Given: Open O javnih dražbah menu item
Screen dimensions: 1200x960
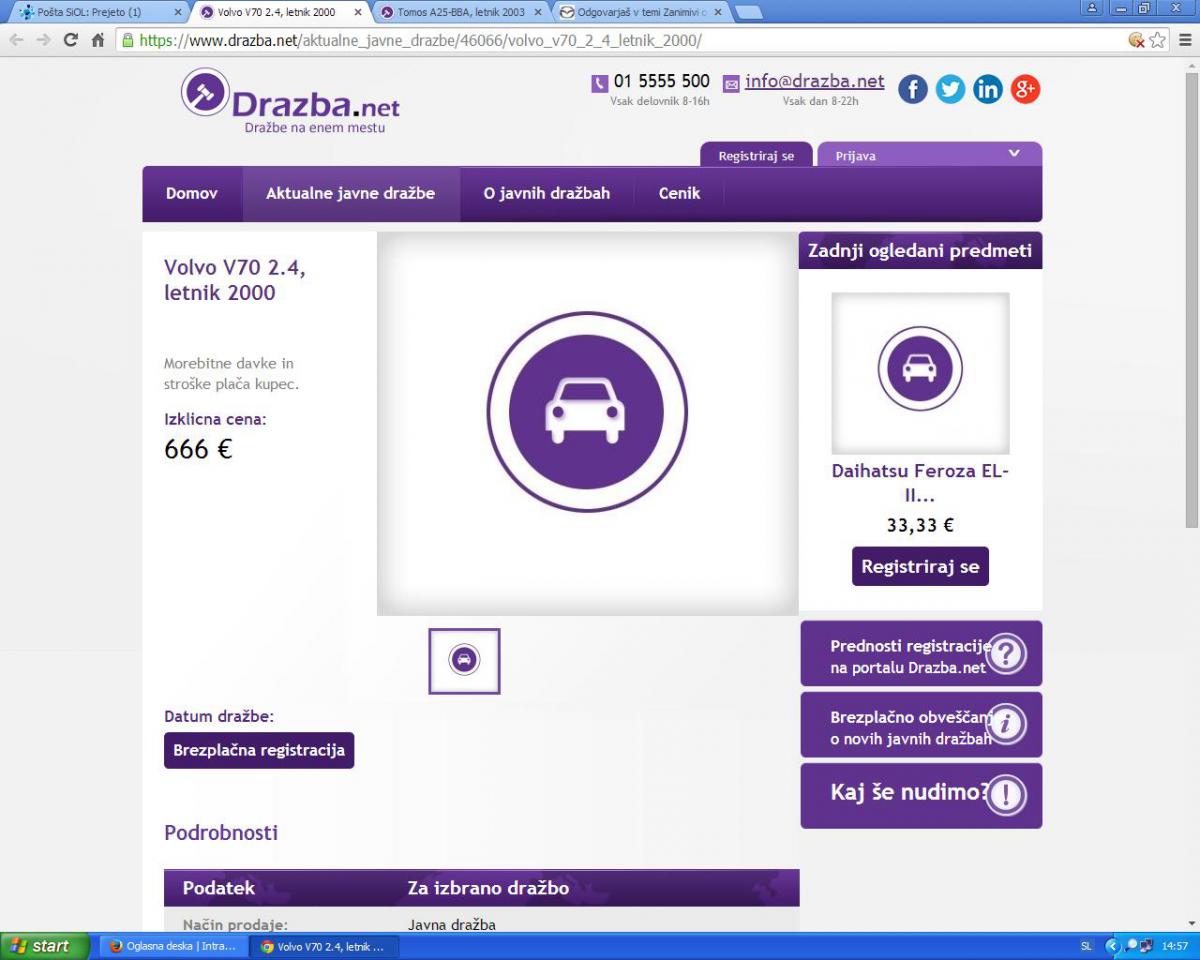Looking at the screenshot, I should pos(547,194).
